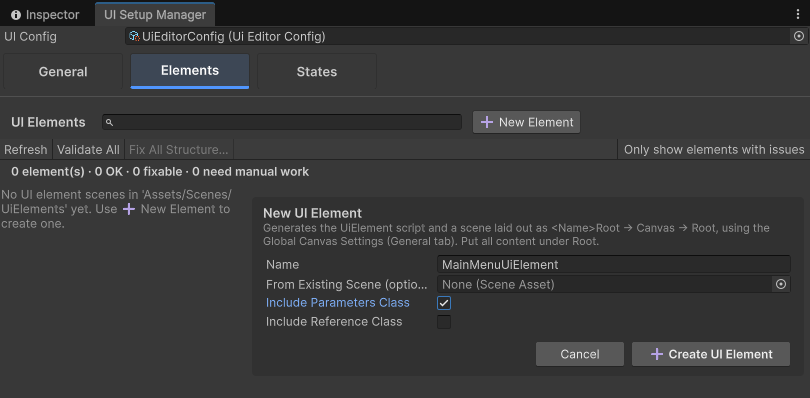Switch to the States tab

(317, 71)
